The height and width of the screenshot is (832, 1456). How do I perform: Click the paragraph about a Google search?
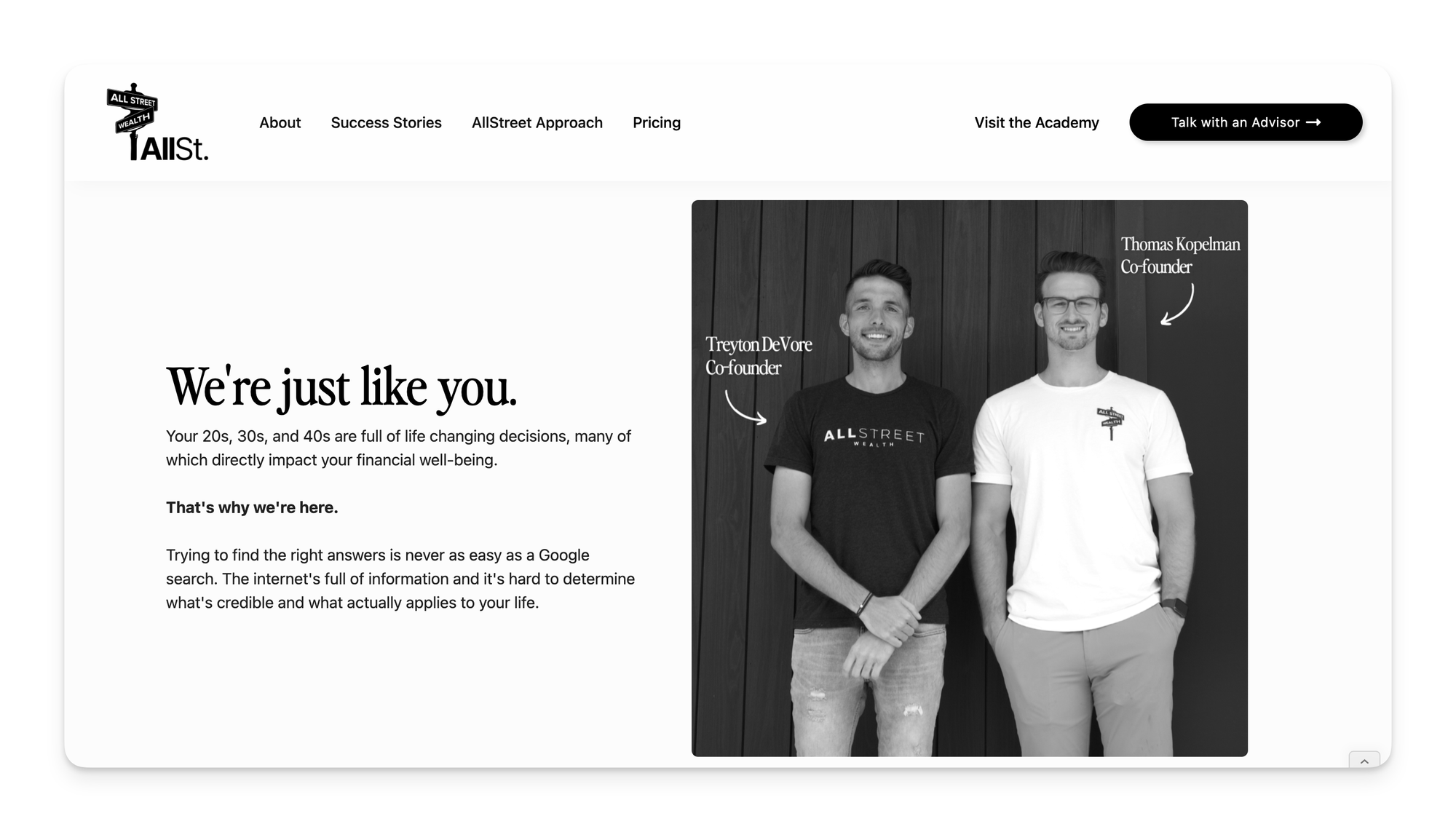tap(400, 579)
